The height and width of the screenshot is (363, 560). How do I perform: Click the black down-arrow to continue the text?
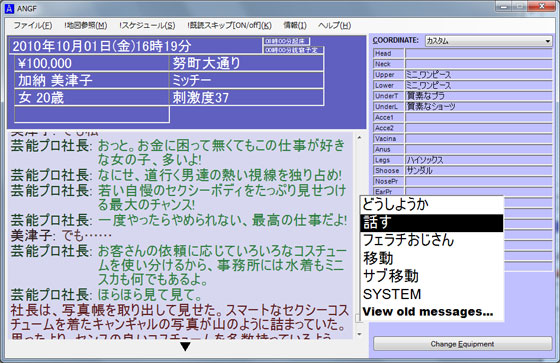tap(185, 347)
